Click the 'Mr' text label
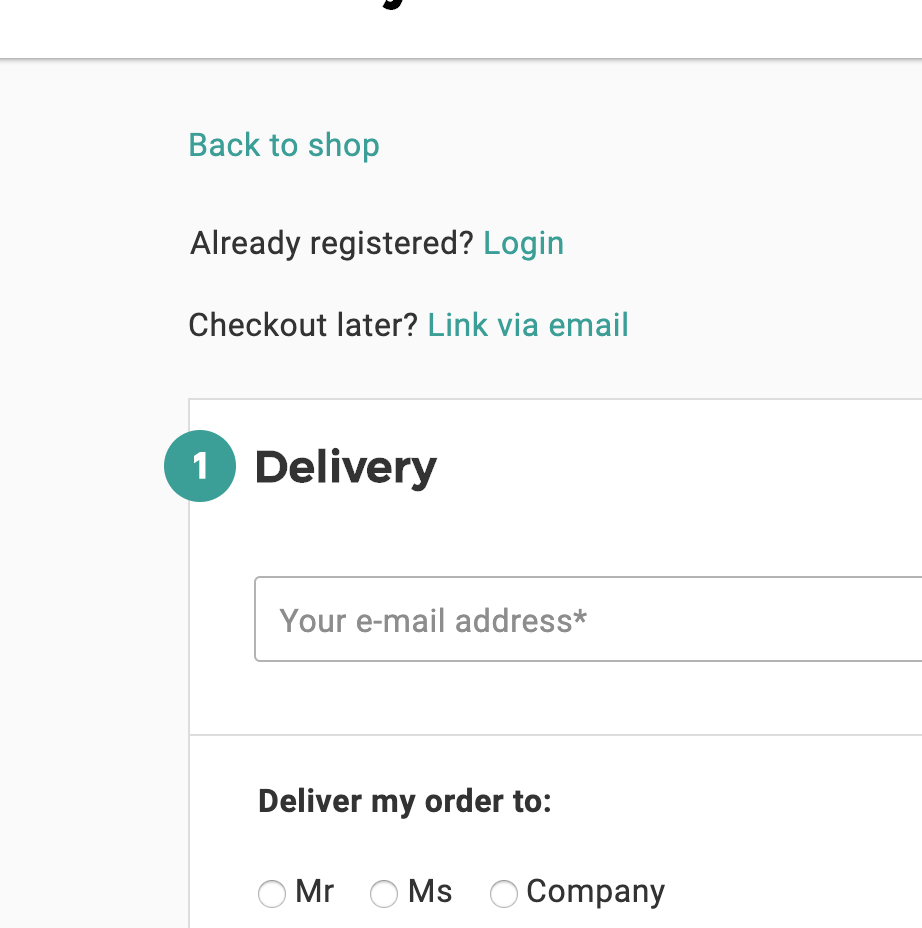The width and height of the screenshot is (922, 928). [x=315, y=891]
